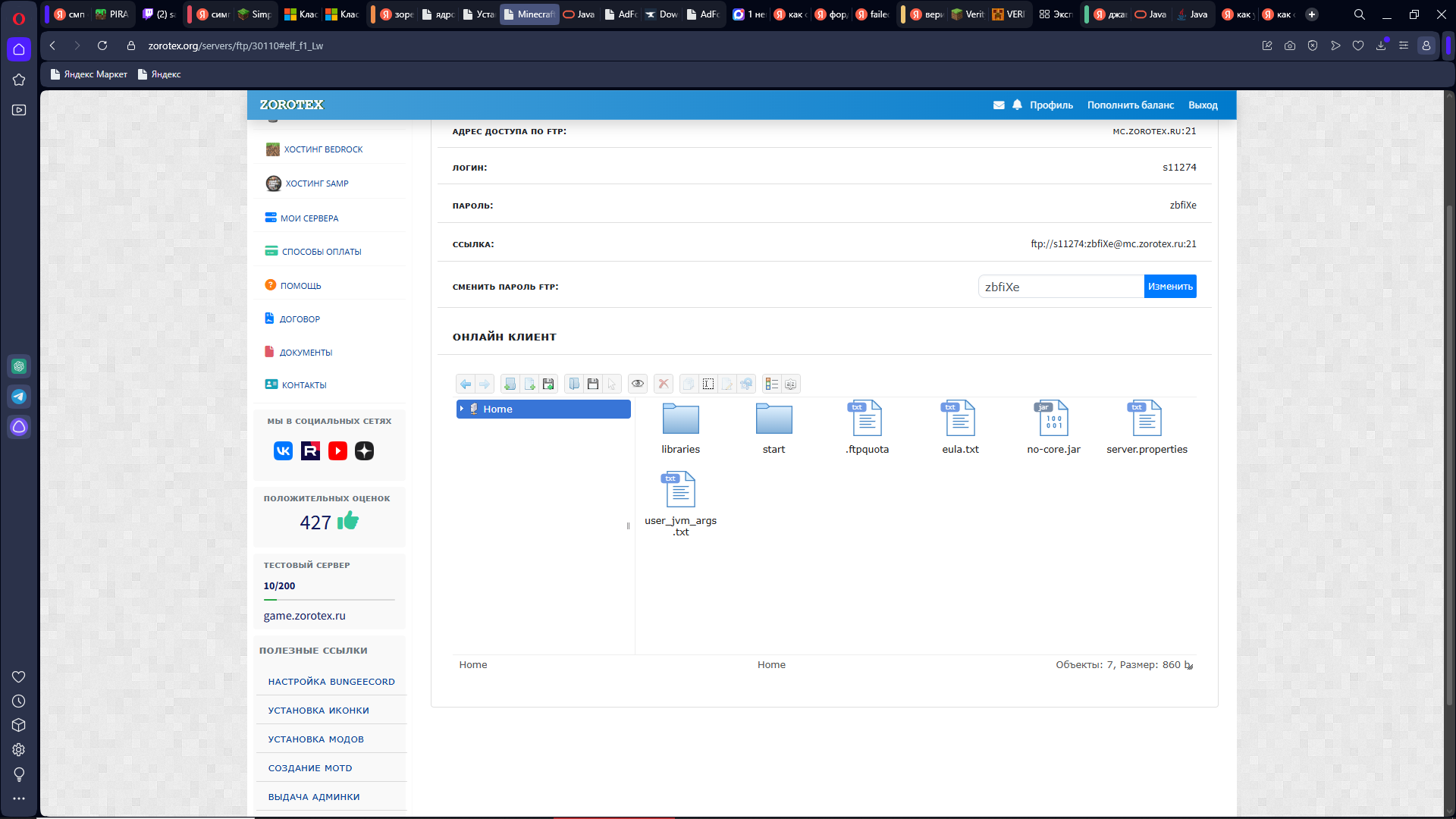
Task: Open the ChatGPT icon in Opera sidebar
Action: click(19, 366)
